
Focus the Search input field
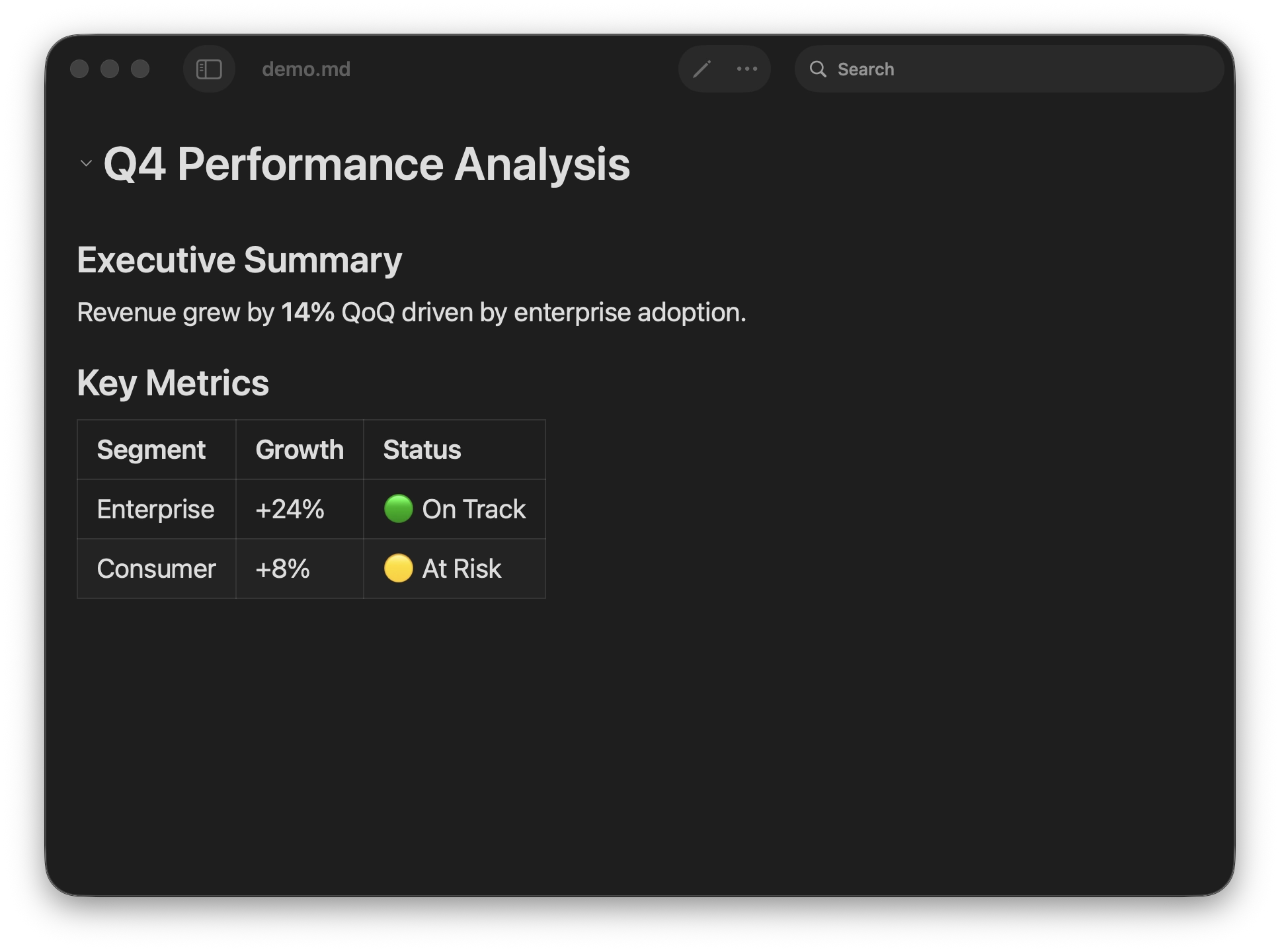tap(1018, 69)
